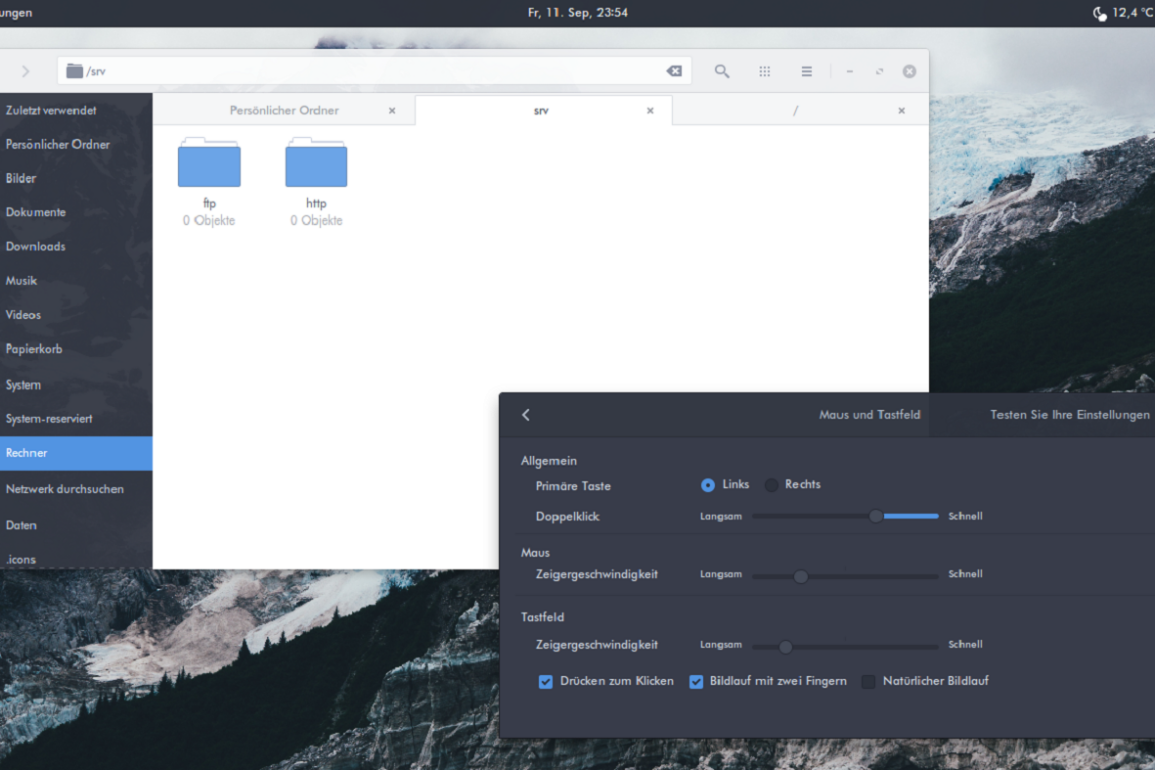
Task: Close the srv tab
Action: tap(650, 111)
